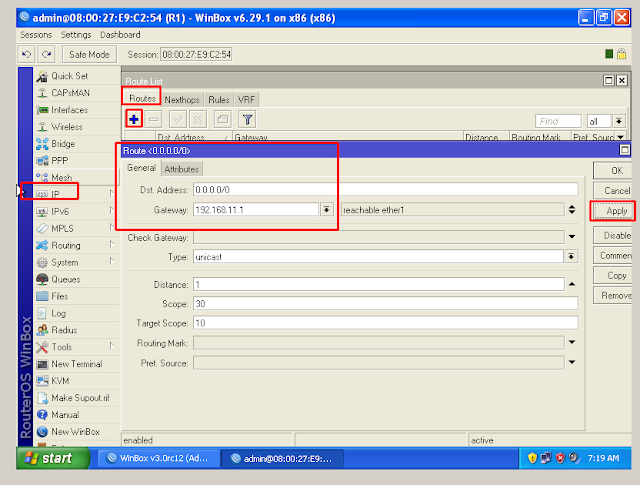
Task: Open the Bridge menu
Action: coord(62,144)
